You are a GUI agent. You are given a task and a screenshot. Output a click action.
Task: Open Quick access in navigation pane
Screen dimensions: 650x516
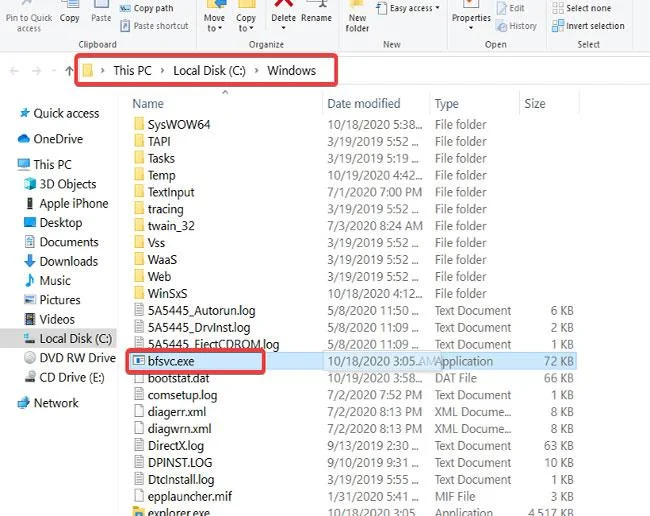[x=59, y=113]
